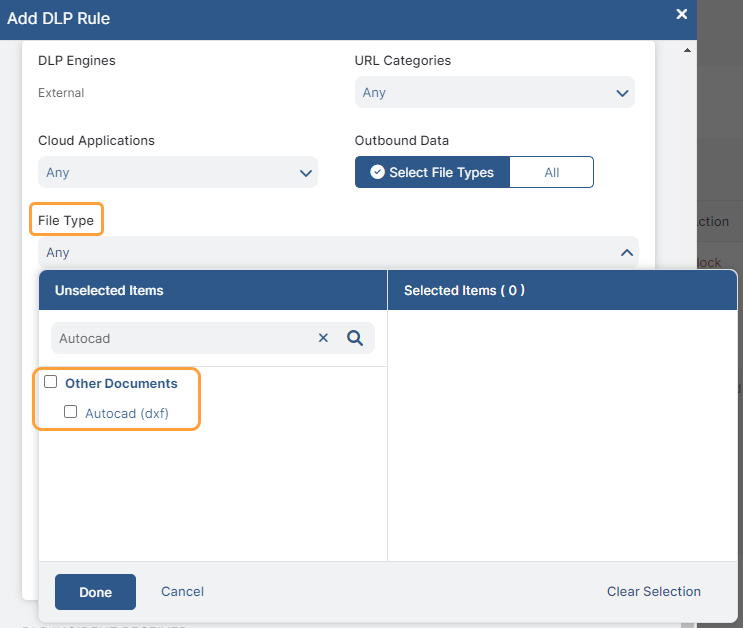This screenshot has width=743, height=628.
Task: Select the Other Documents group label
Action: click(x=121, y=383)
